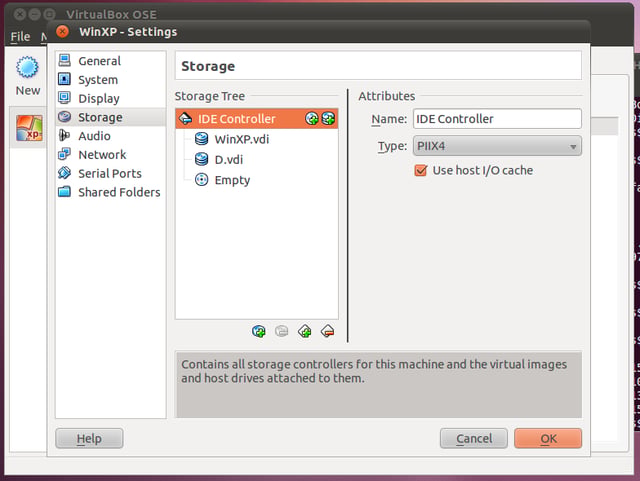Close the WinXP Settings dialog
Viewport: 640px width, 481px height.
click(x=62, y=31)
